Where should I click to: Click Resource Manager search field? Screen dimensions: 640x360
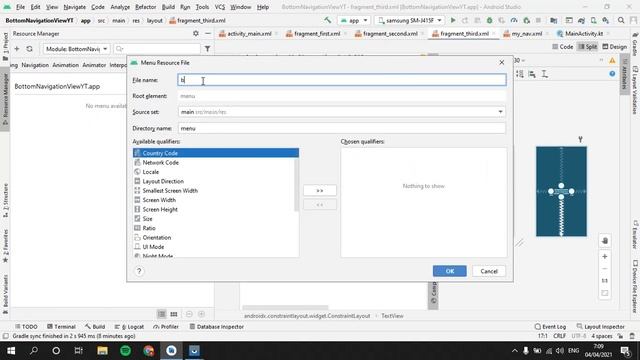157,49
